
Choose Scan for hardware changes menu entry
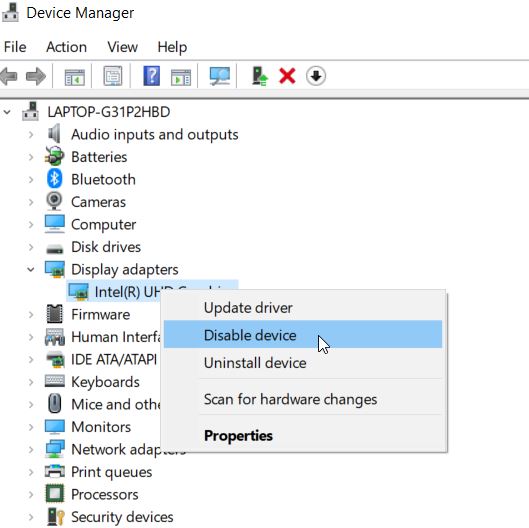coord(303,399)
